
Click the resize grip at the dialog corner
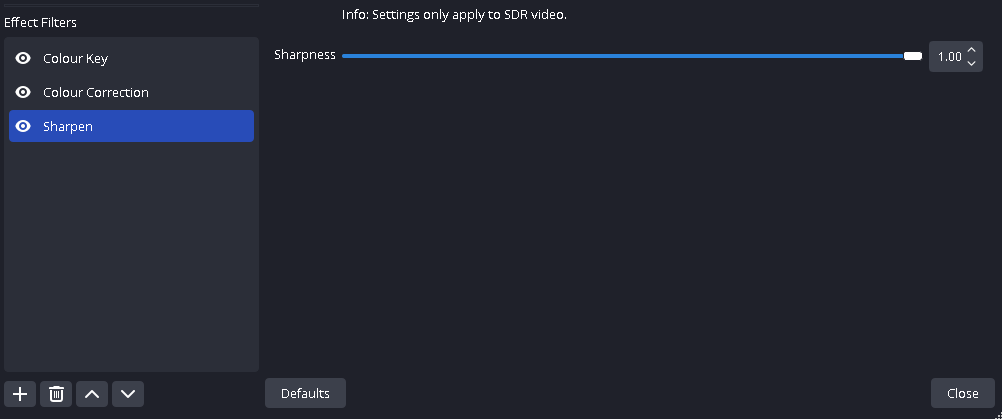998,415
